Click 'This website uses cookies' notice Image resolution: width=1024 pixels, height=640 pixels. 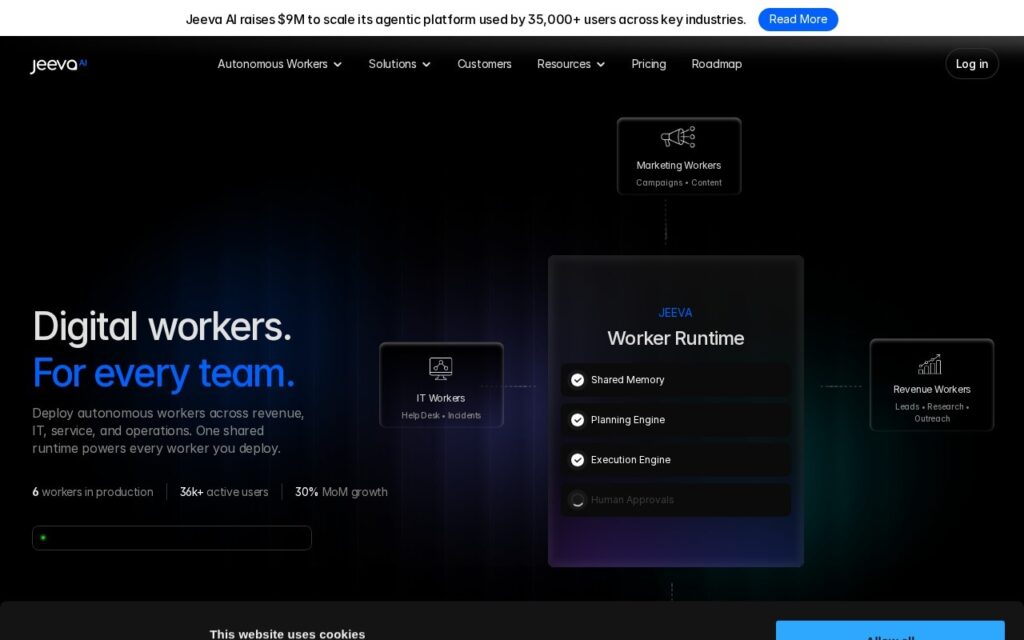click(x=287, y=633)
